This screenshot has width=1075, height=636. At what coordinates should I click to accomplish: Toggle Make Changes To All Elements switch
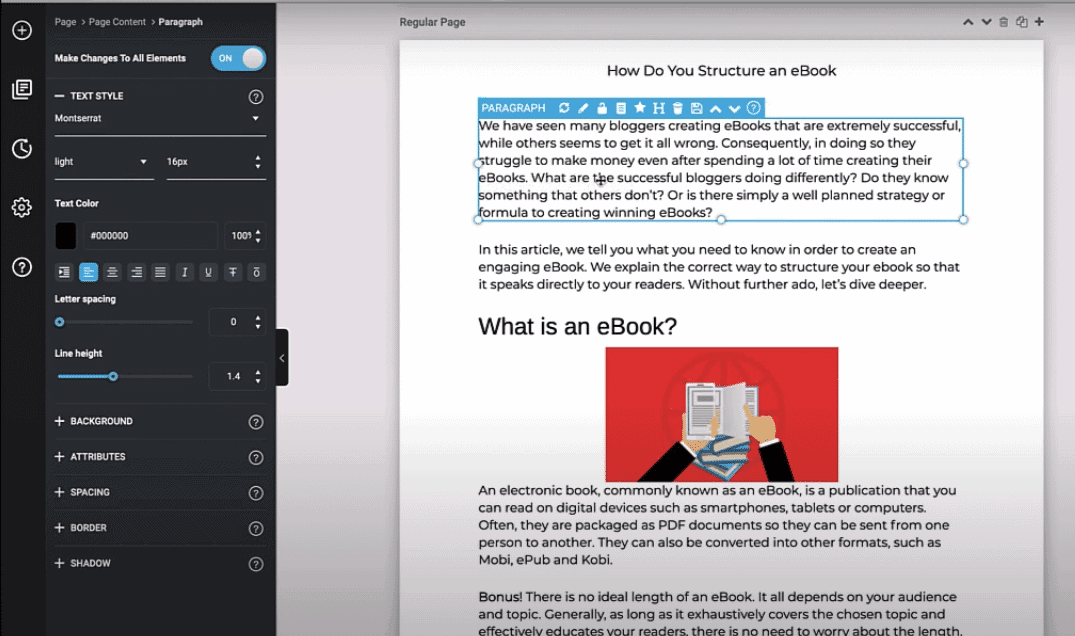[x=238, y=58]
